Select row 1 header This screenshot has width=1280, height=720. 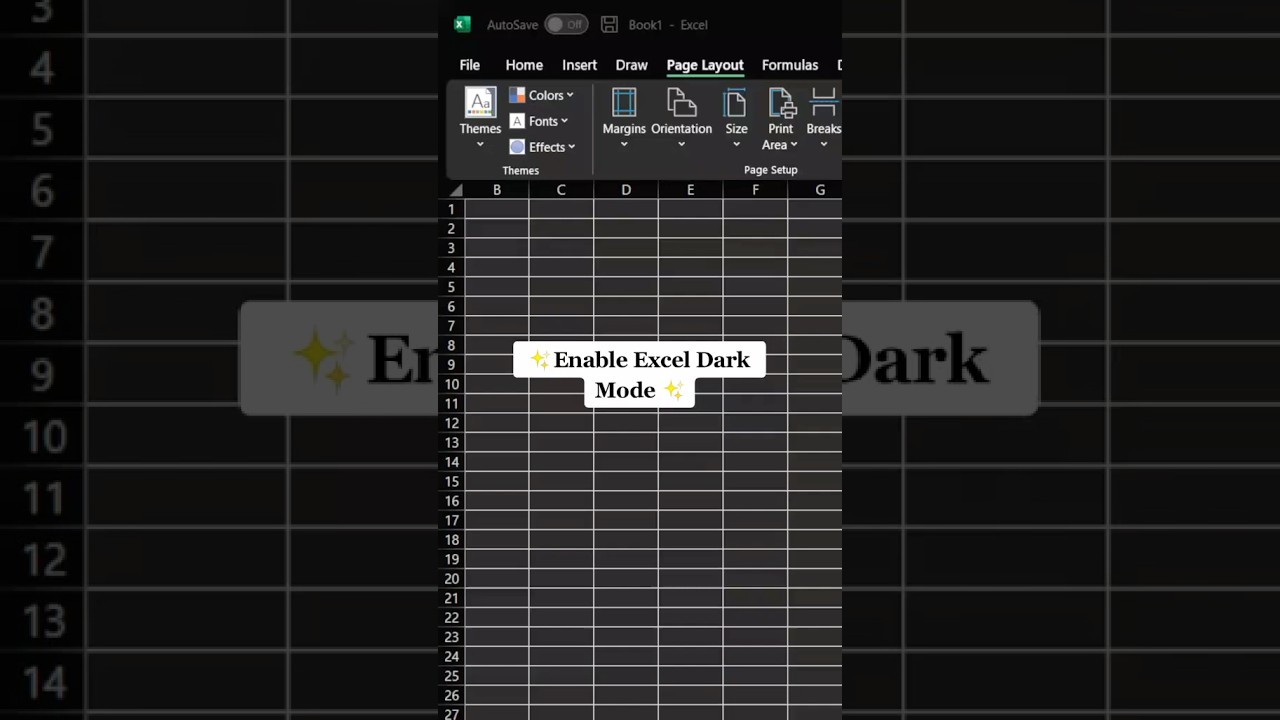[451, 209]
